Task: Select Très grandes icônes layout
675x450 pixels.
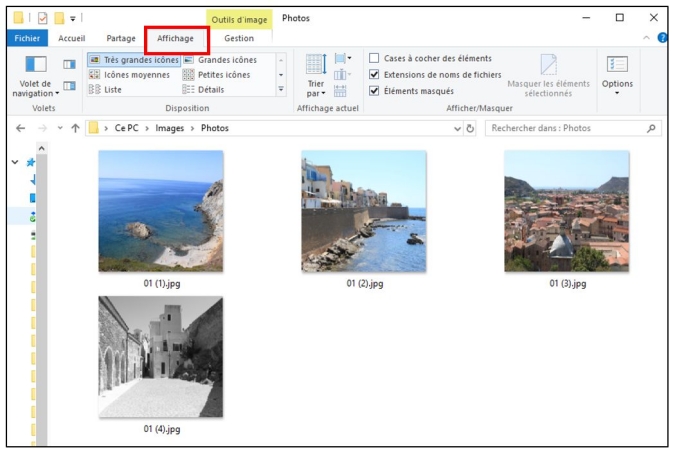Action: 133,60
